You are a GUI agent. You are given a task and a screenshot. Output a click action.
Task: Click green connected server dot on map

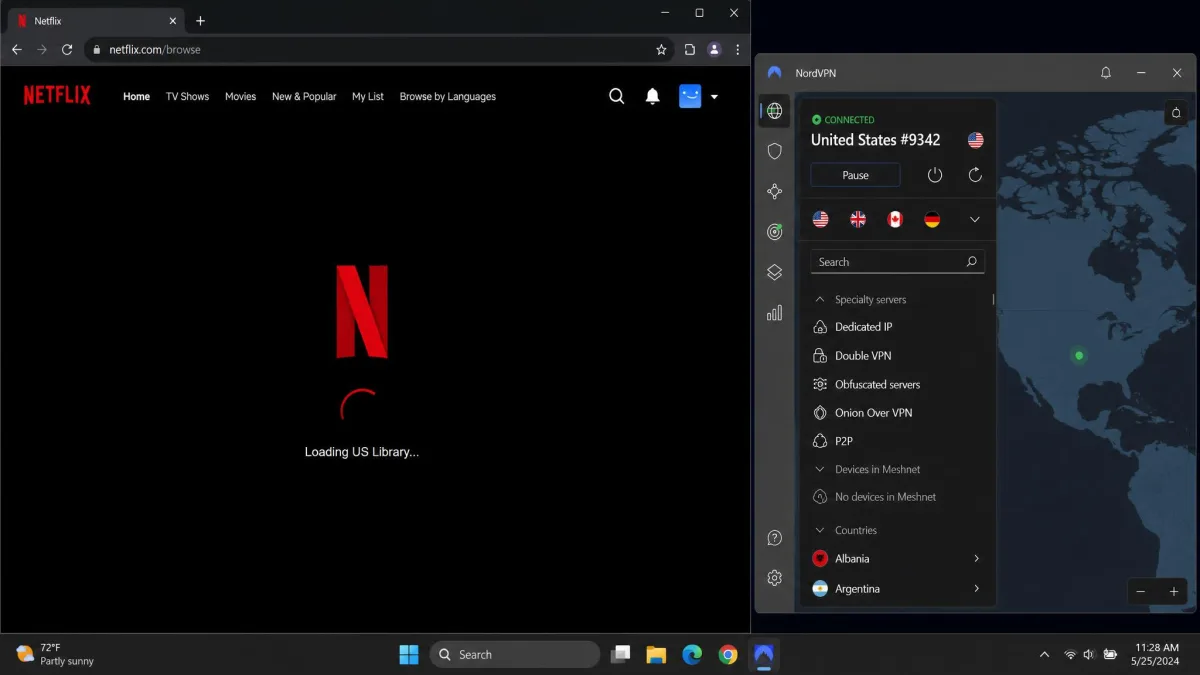(1079, 355)
